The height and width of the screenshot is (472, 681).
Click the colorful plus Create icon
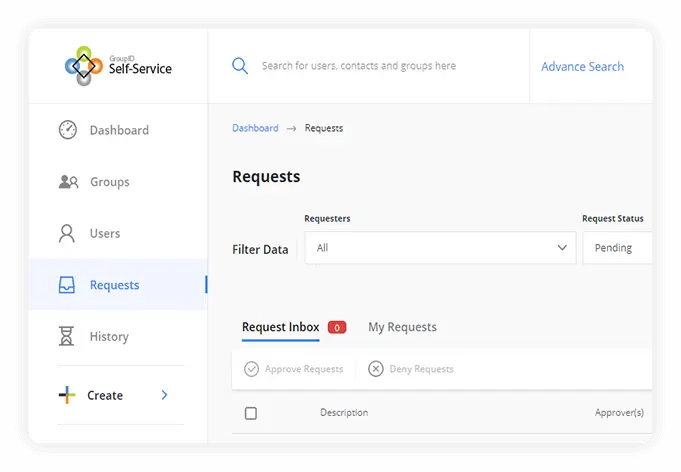click(67, 395)
